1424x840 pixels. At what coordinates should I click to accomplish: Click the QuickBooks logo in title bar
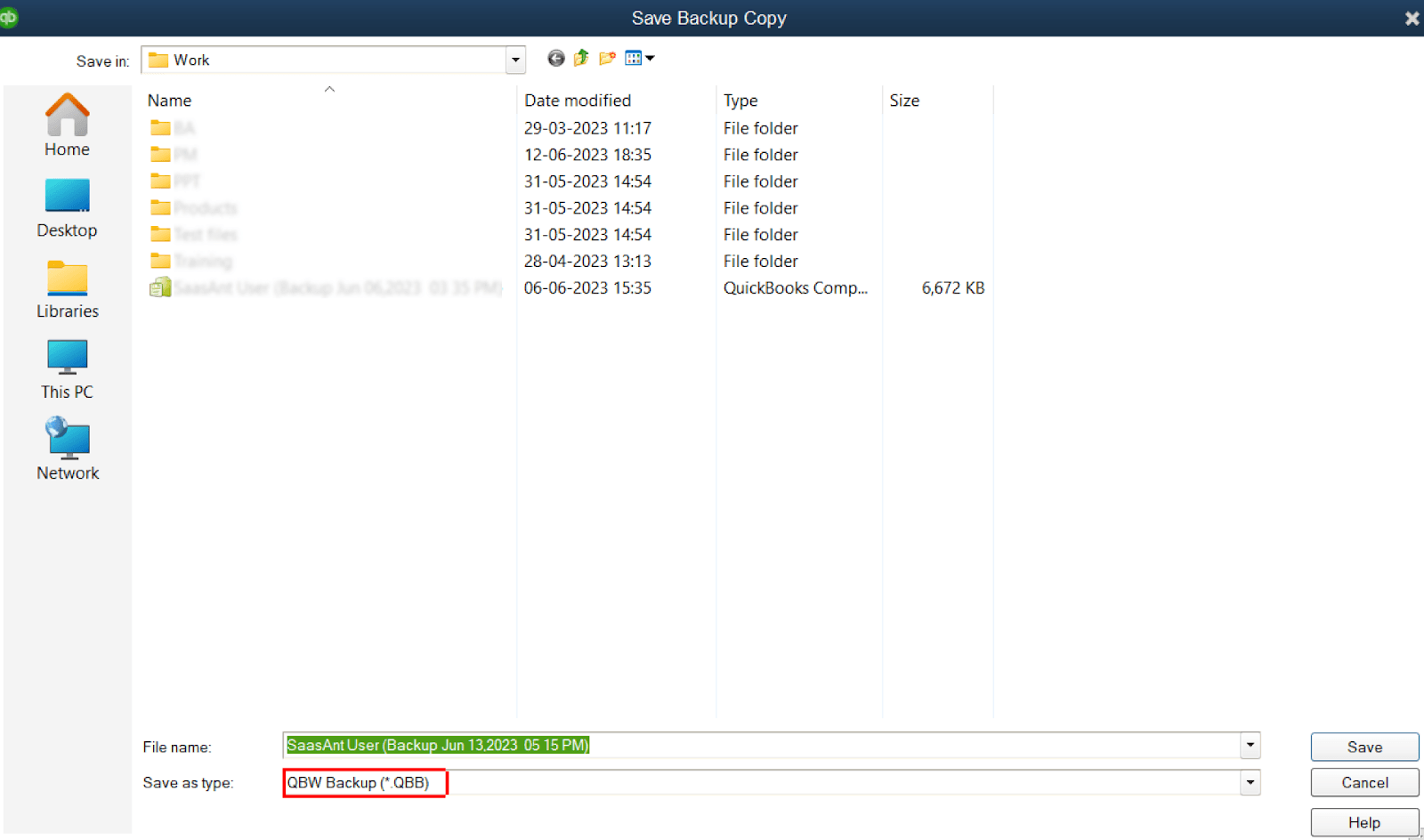click(8, 17)
